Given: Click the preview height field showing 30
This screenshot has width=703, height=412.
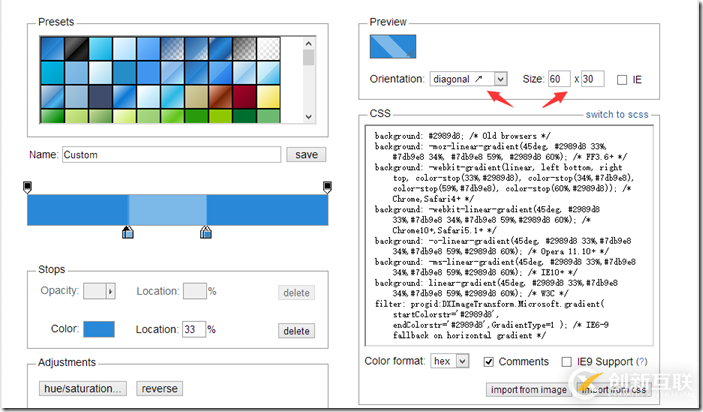Looking at the screenshot, I should coord(592,79).
